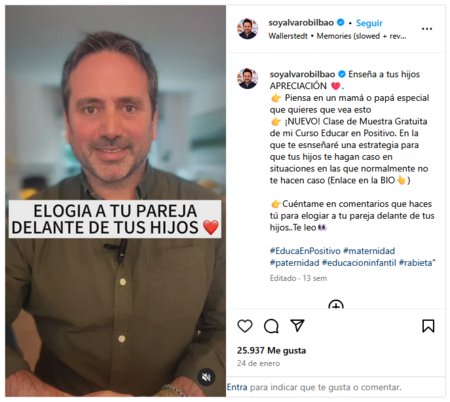Follow the account via Seguir
Screen dimensions: 450x402
[x=369, y=23]
